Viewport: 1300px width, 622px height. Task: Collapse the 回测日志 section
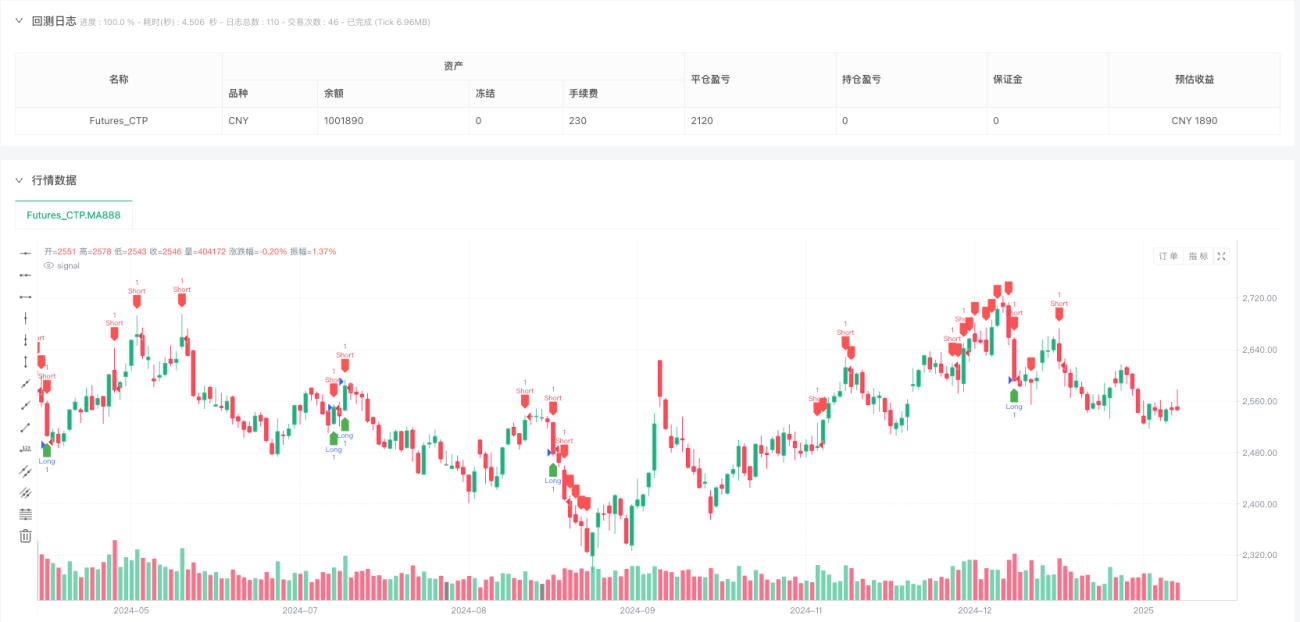(x=19, y=21)
